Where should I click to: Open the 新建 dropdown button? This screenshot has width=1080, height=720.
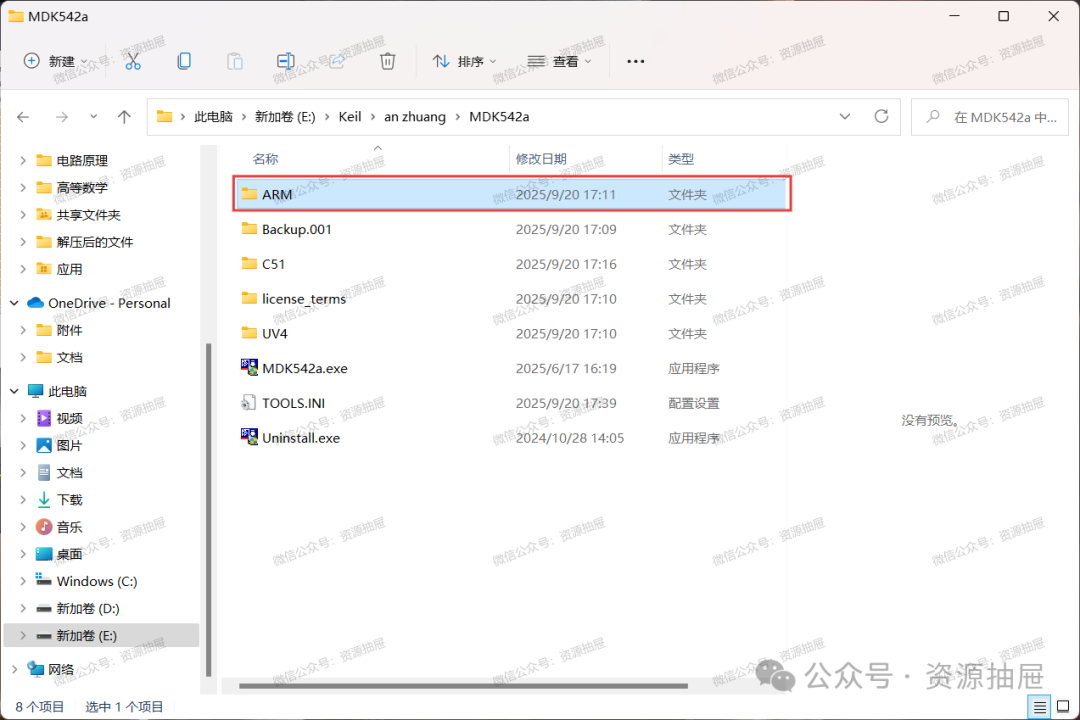[55, 61]
